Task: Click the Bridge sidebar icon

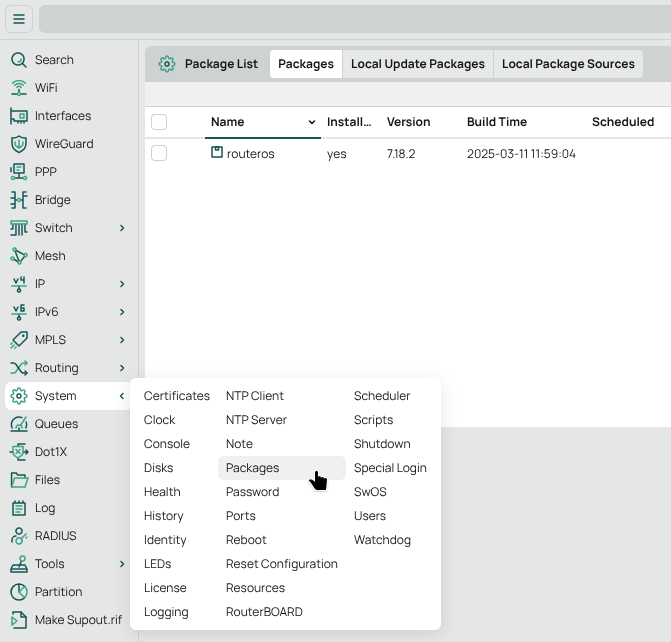Action: 19,200
